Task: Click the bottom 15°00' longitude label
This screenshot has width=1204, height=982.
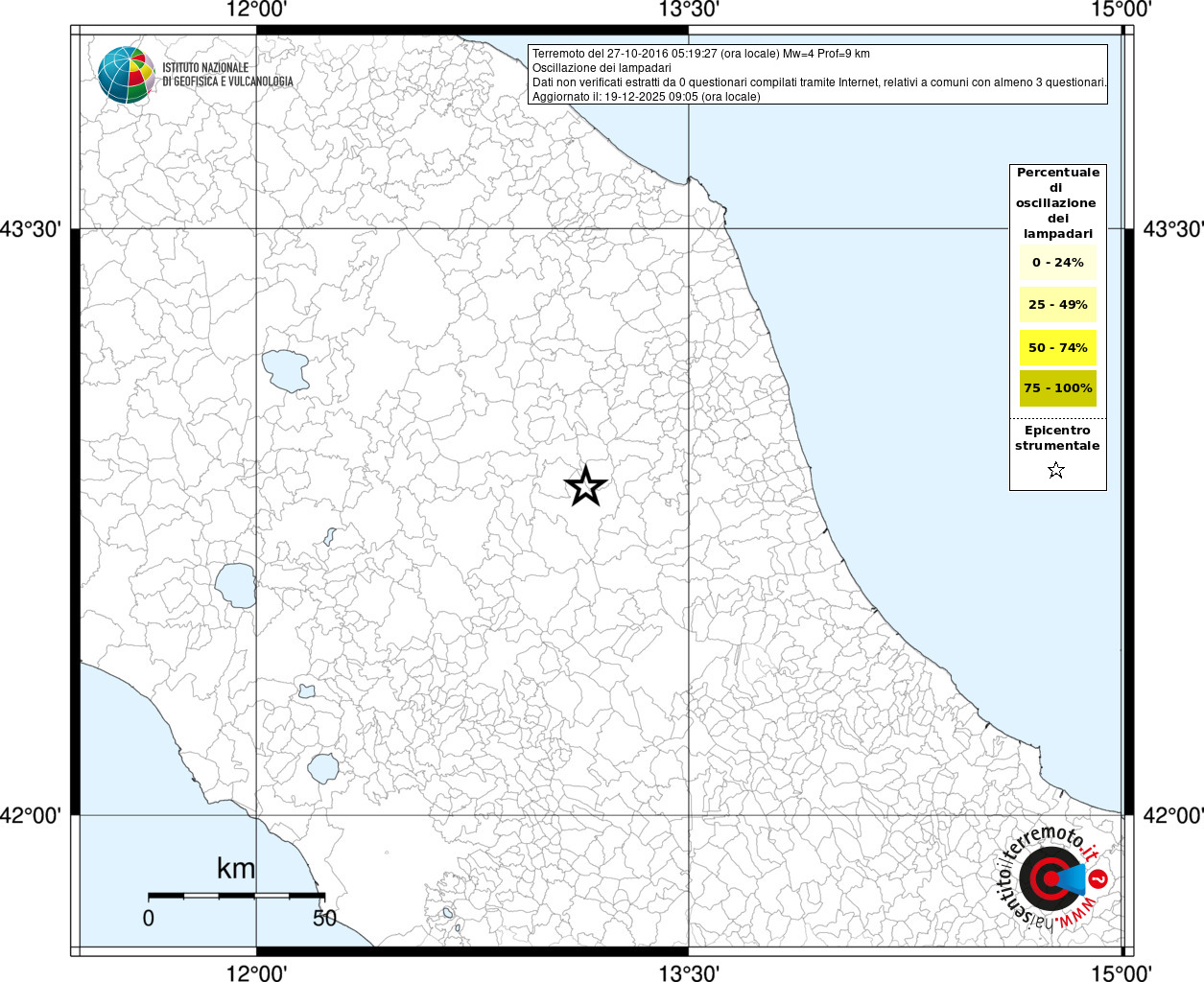Action: 1121,972
